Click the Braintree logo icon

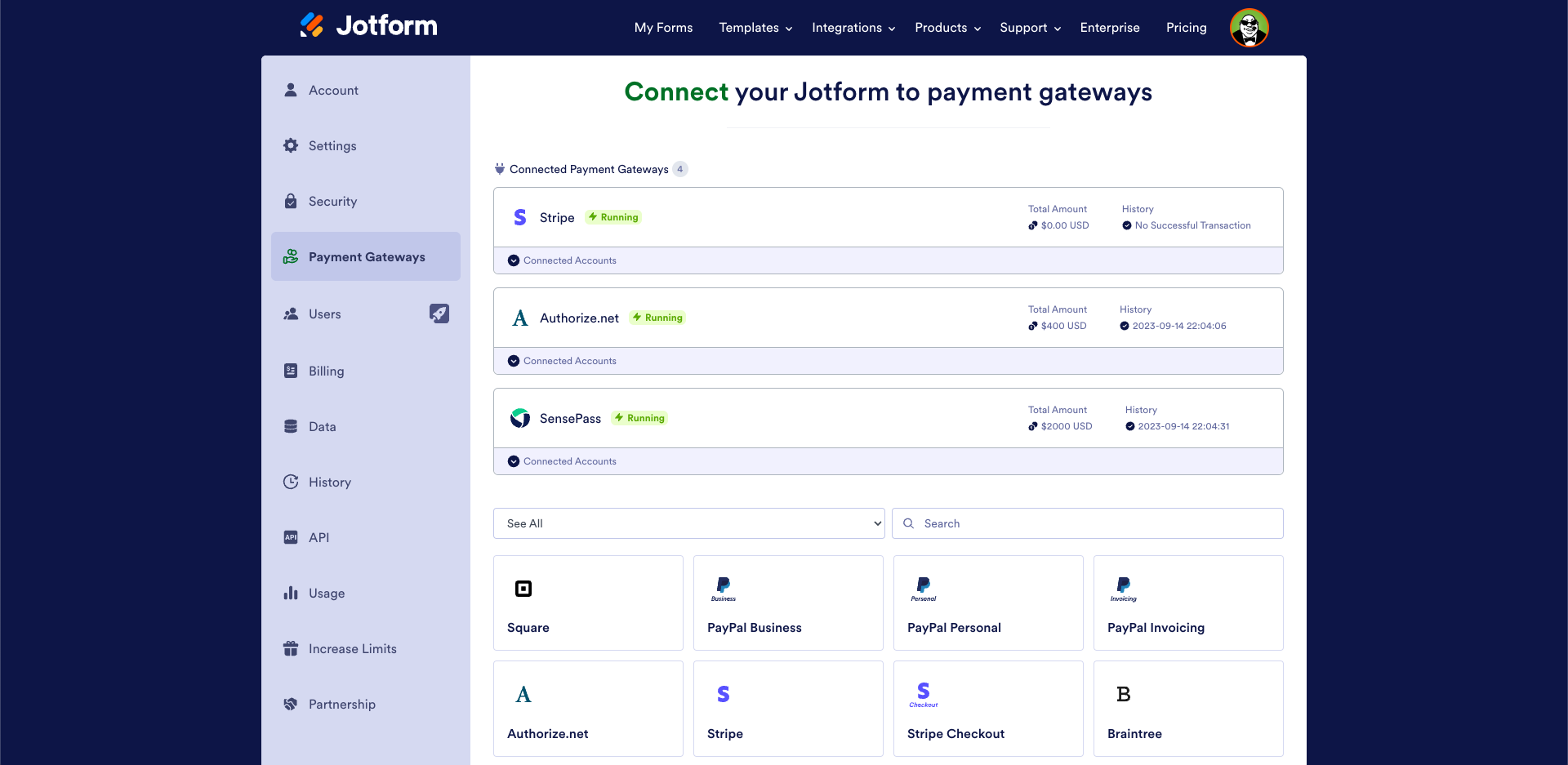(1124, 694)
